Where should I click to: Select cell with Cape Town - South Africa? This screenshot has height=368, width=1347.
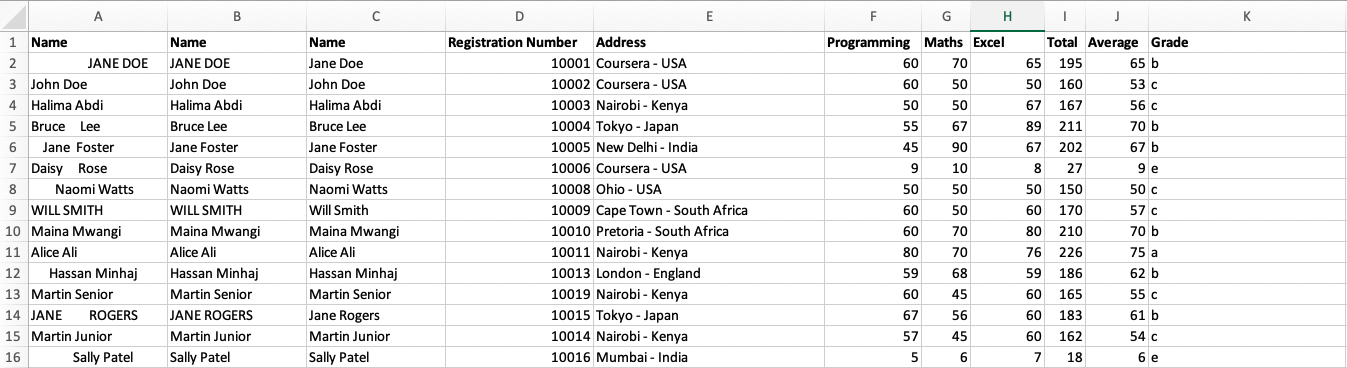coord(709,210)
